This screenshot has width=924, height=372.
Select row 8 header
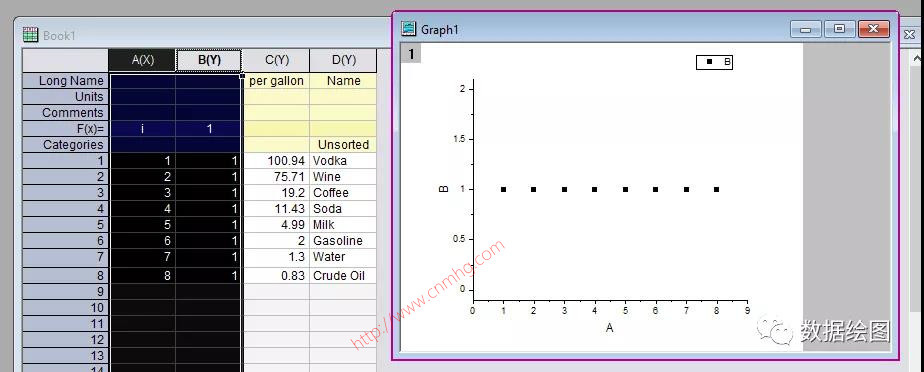65,275
